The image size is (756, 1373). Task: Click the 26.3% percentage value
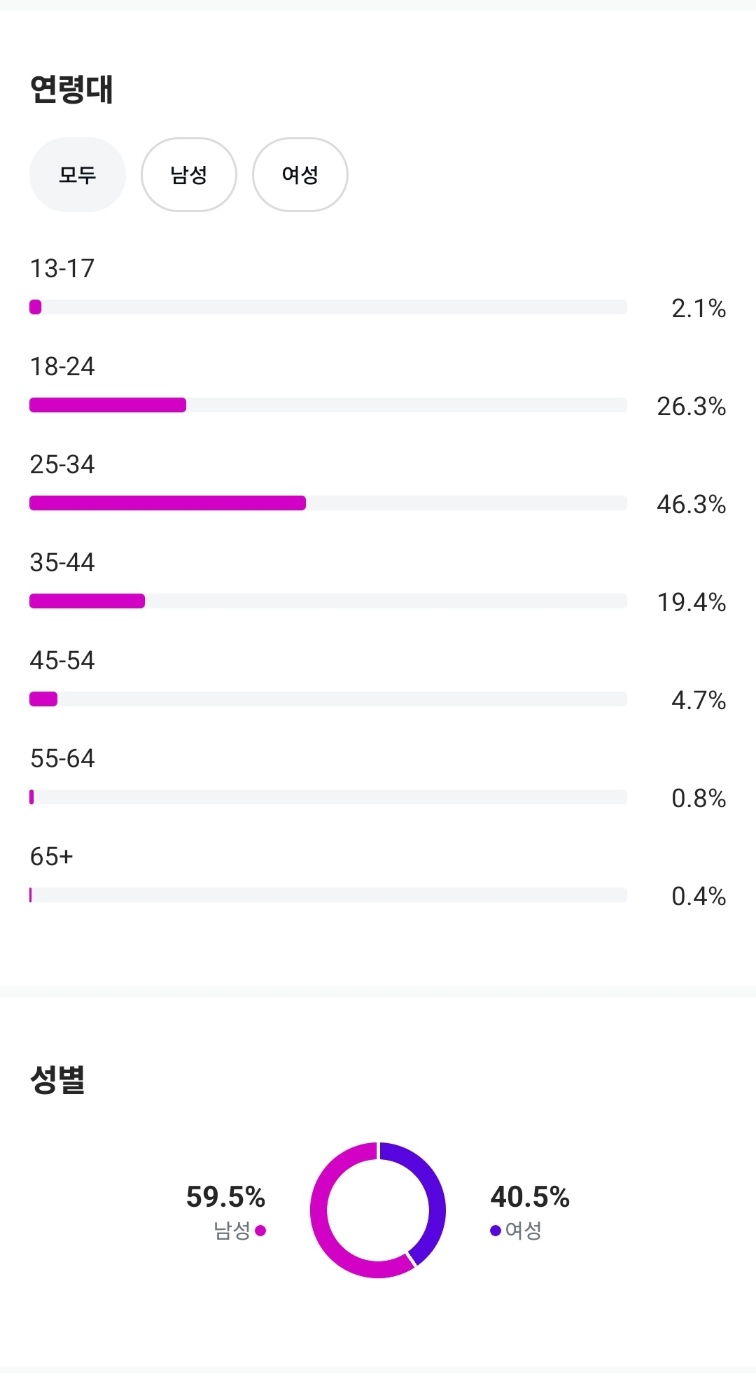pos(691,407)
